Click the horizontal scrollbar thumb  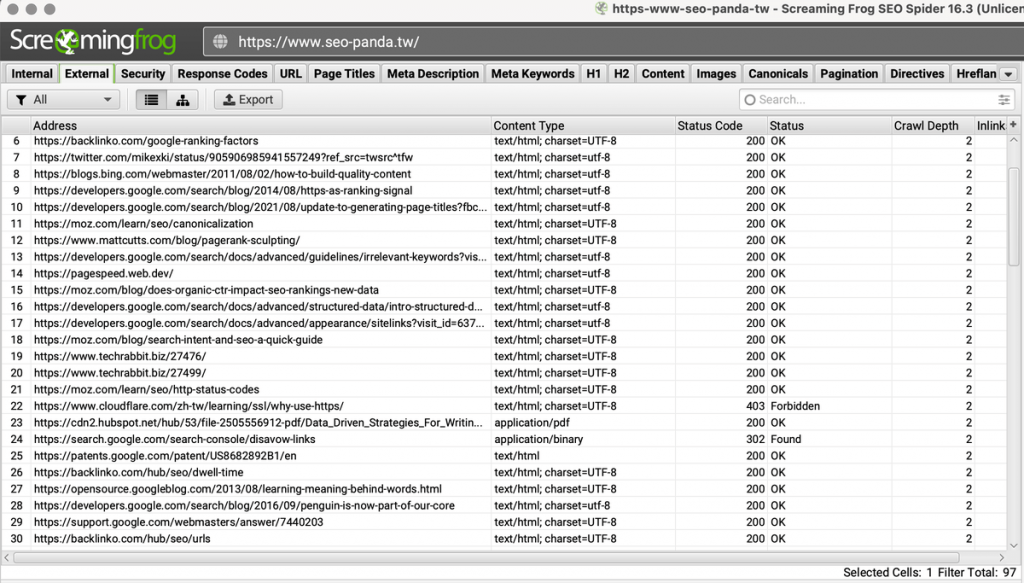(486, 558)
